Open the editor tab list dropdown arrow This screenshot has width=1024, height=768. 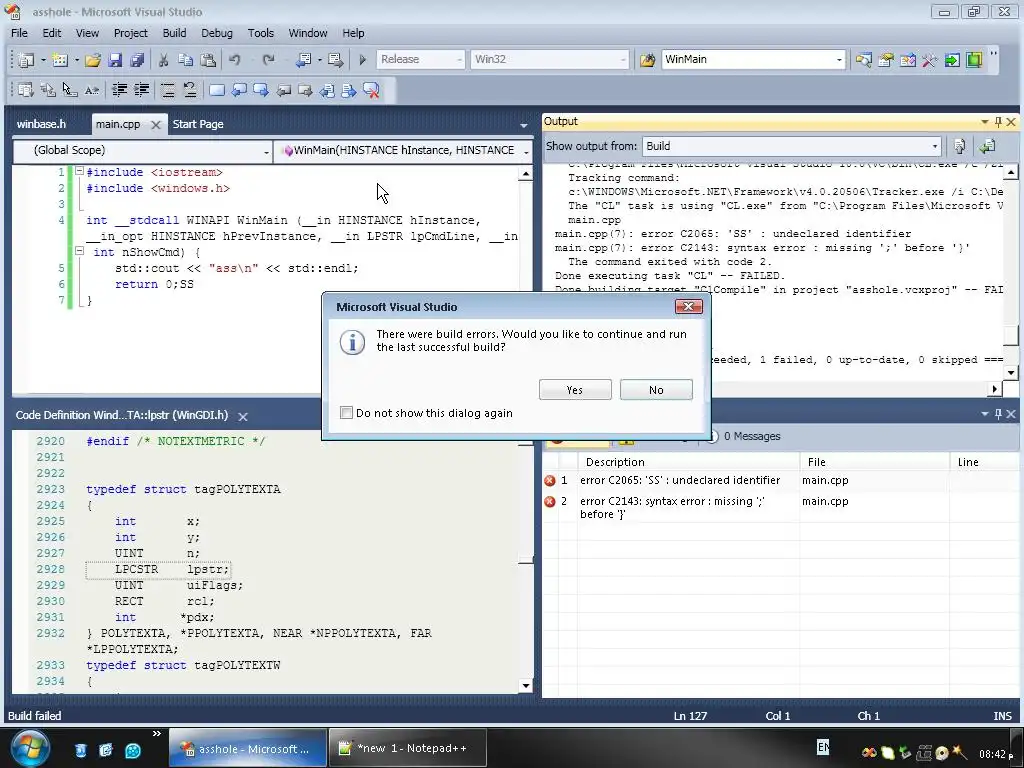tap(524, 125)
